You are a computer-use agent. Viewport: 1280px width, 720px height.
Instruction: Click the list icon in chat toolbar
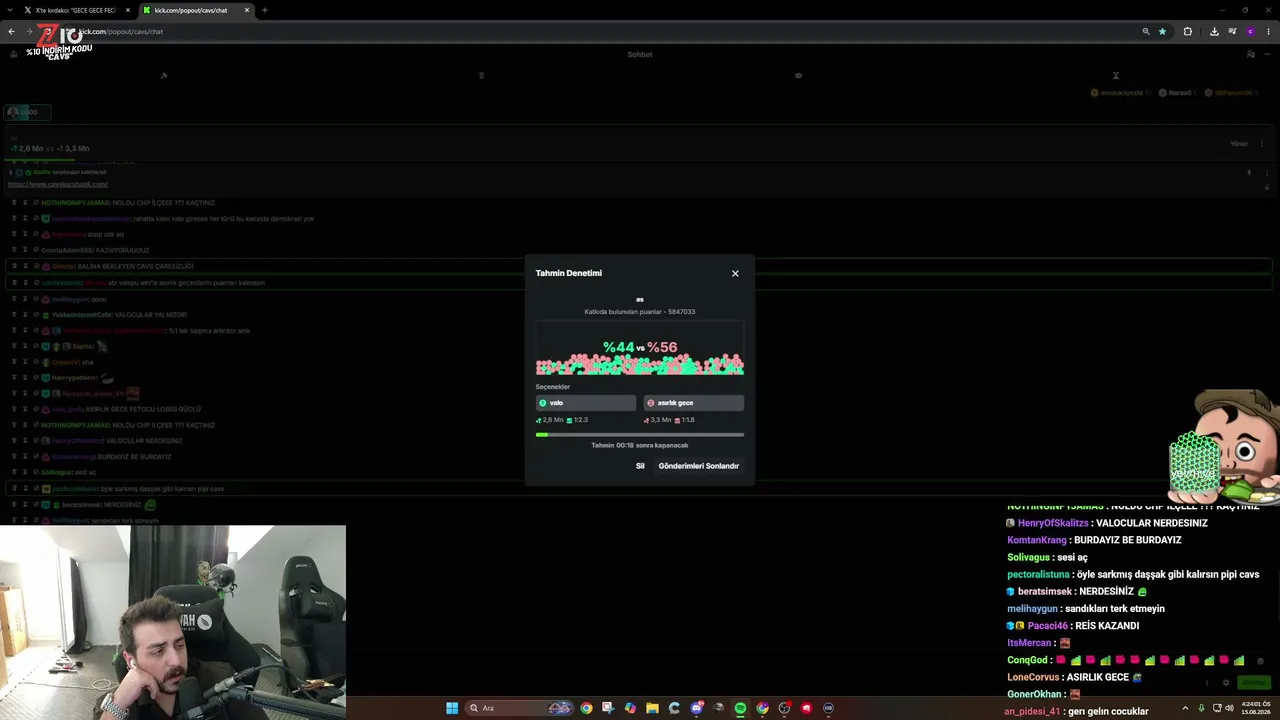pyautogui.click(x=481, y=75)
